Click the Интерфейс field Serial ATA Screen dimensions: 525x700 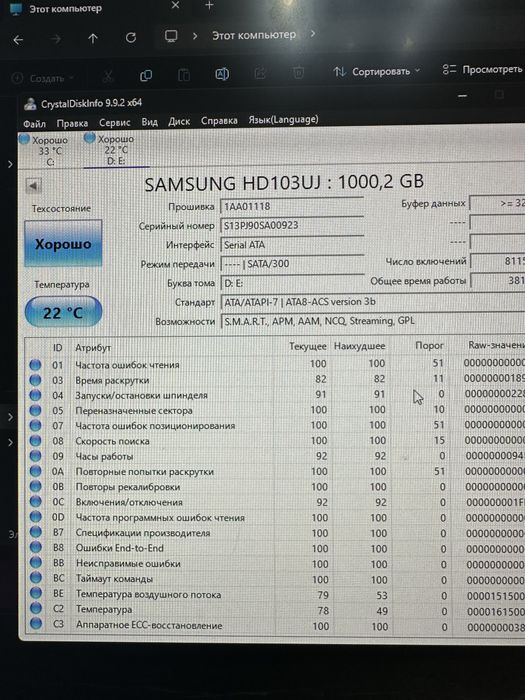click(x=292, y=245)
